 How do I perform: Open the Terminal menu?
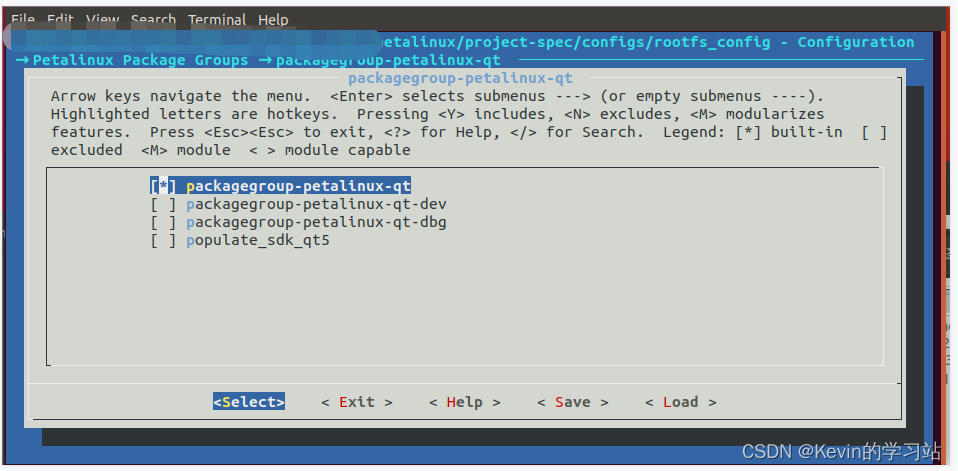pyautogui.click(x=217, y=20)
